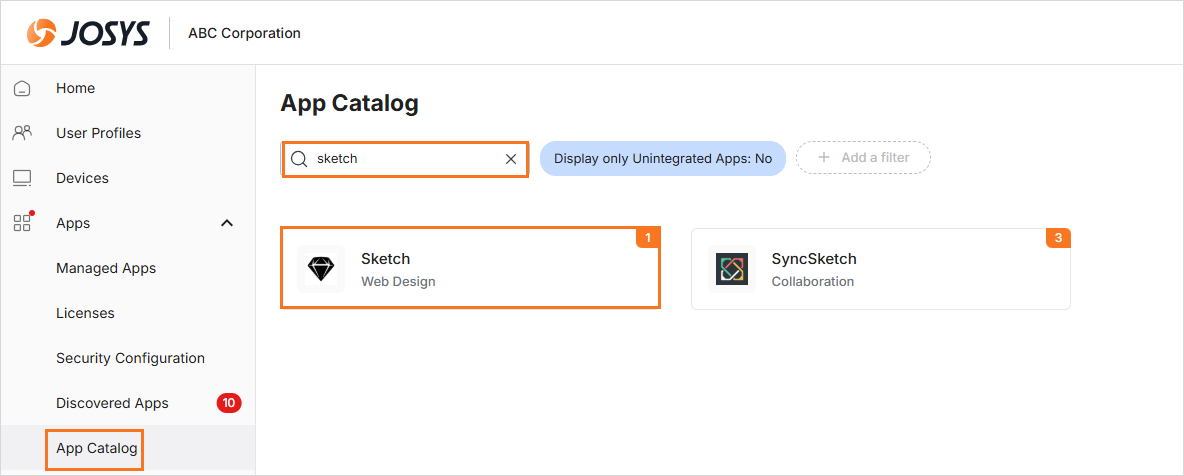The image size is (1184, 476).
Task: Click the Web Design category label
Action: [x=398, y=282]
